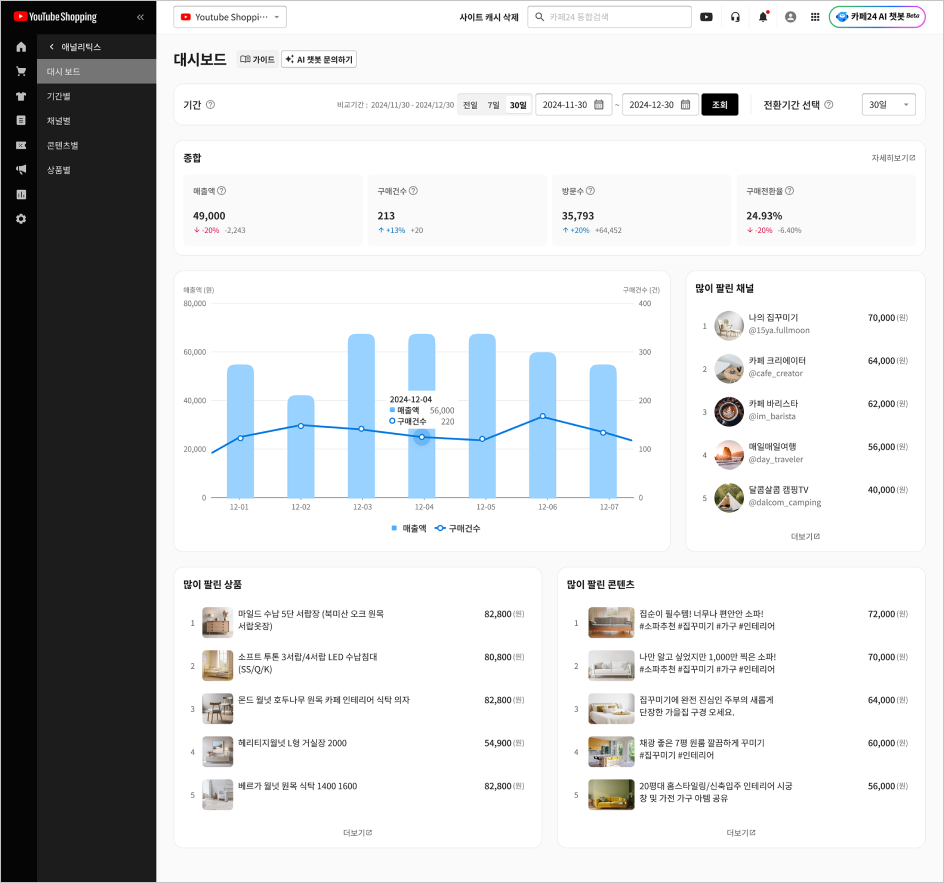Open 카페24 AI 챗봇 Beta button
Image resolution: width=944 pixels, height=883 pixels.
tap(877, 17)
